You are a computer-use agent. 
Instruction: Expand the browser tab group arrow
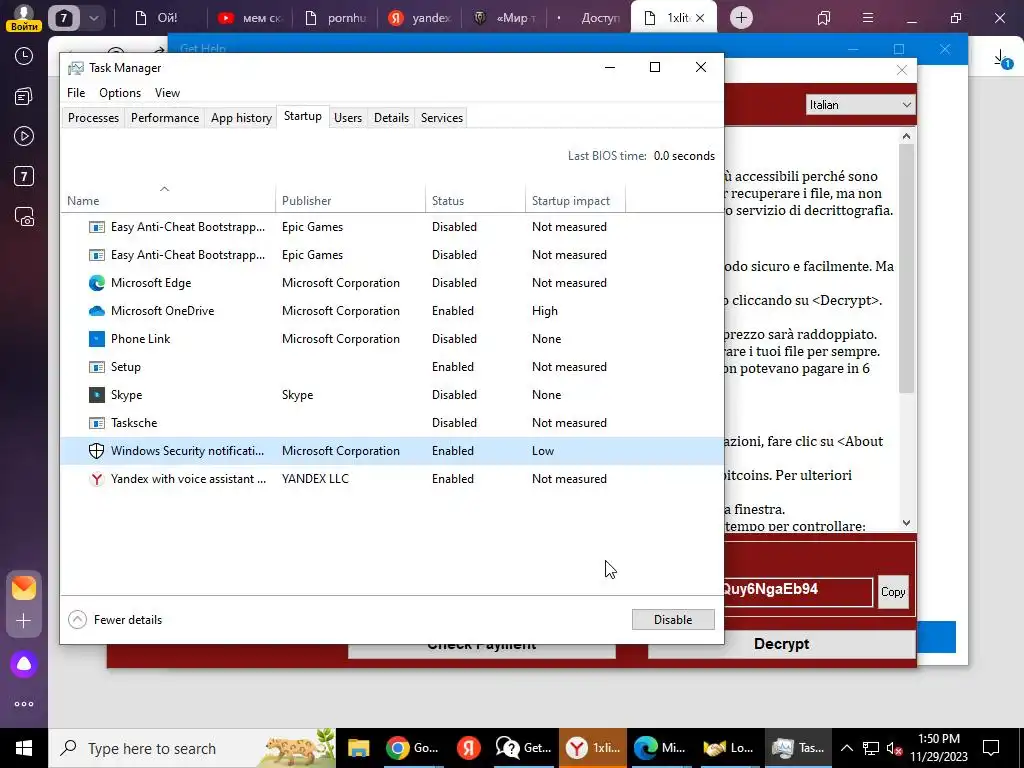94,18
